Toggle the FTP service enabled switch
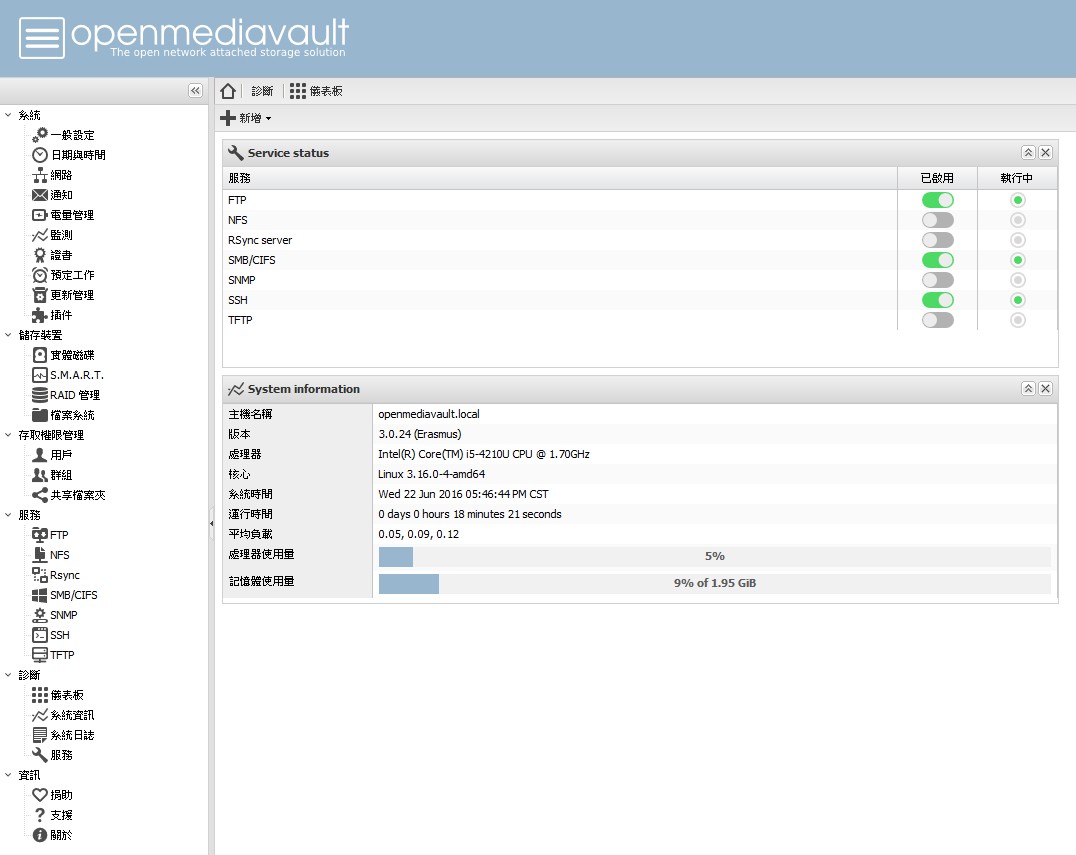 tap(937, 200)
